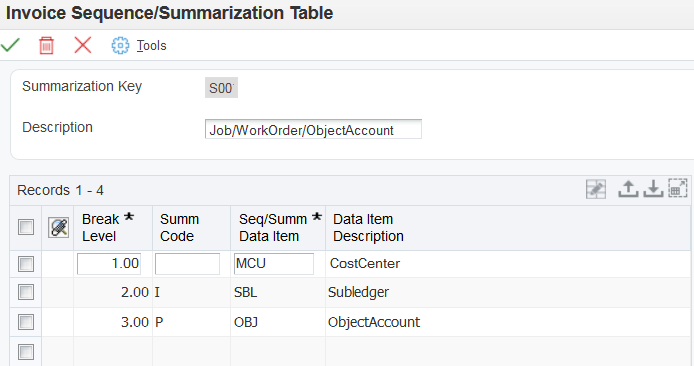Click the Summarization Key field S00
694x366 pixels.
[221, 88]
